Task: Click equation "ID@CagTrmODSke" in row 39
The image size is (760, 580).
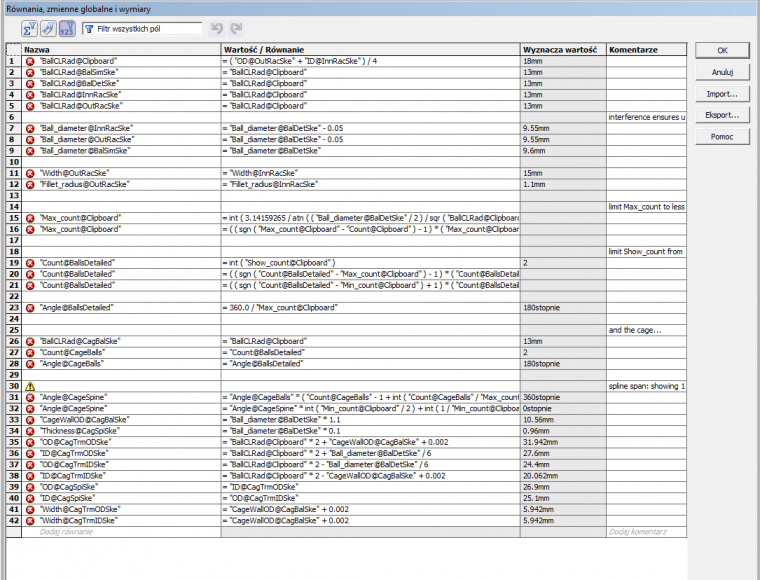Action: 260,487
